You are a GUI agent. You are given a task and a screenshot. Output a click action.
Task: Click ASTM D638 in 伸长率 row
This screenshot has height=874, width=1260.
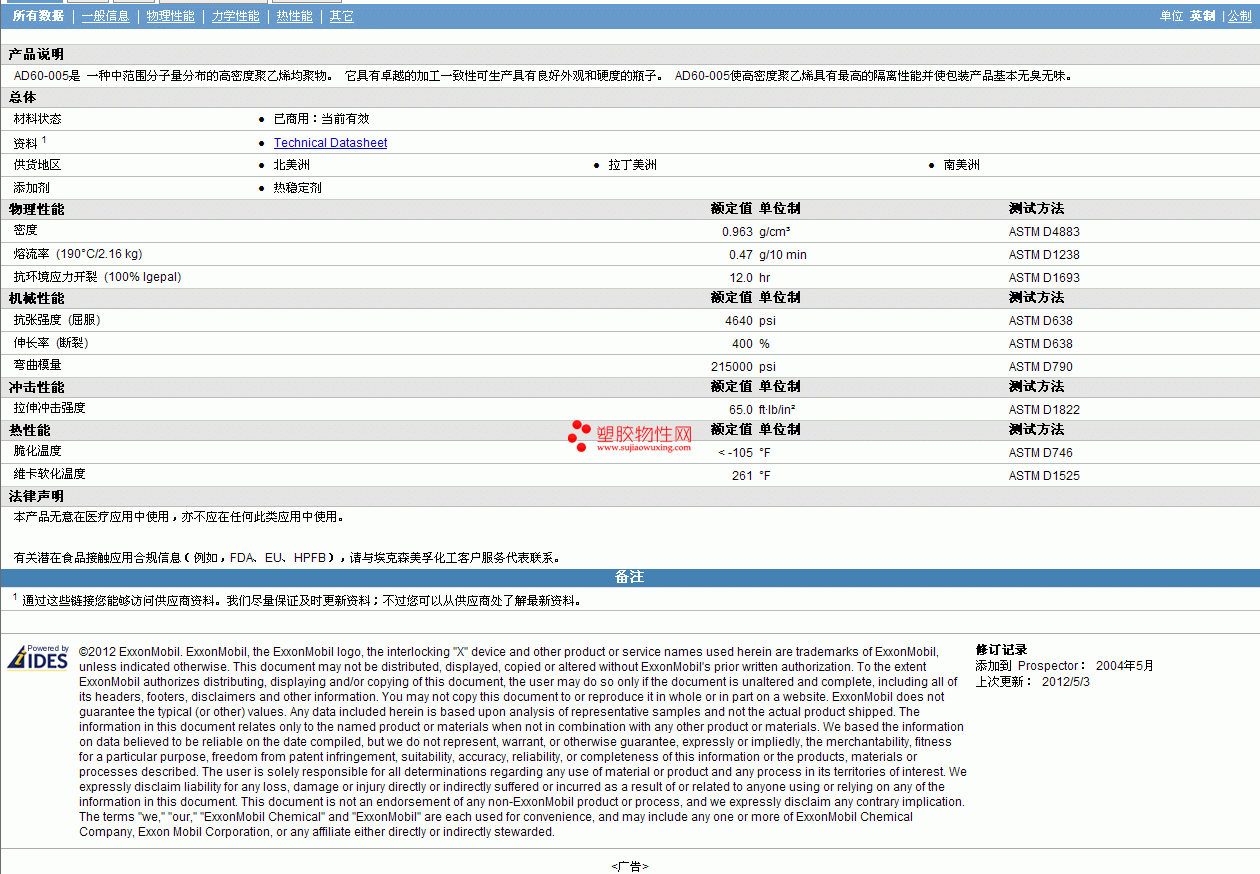pos(1040,344)
